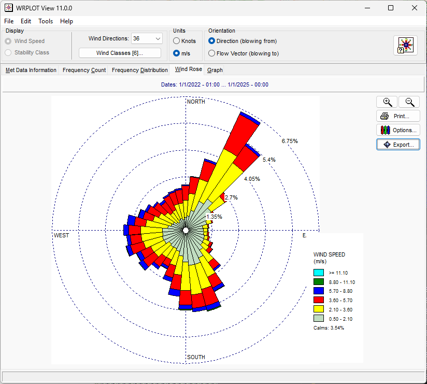Expand the Wind Directions dropdown
The height and width of the screenshot is (384, 427).
pos(158,39)
